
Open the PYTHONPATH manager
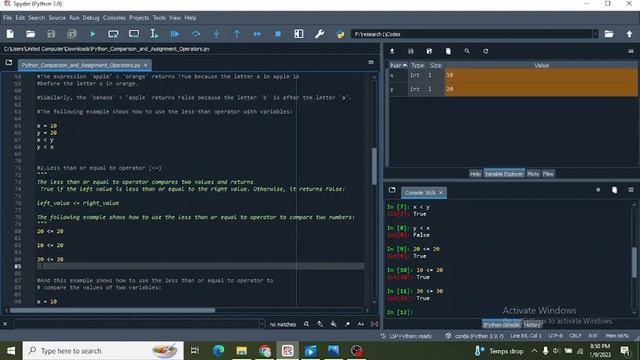340,34
